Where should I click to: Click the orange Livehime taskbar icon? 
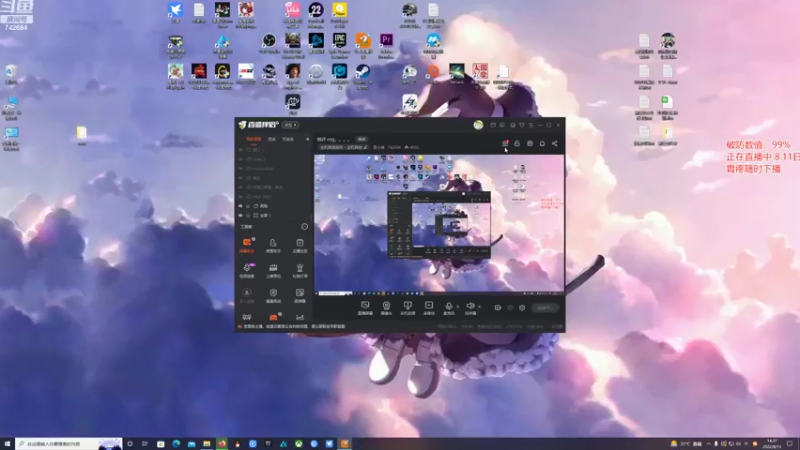(345, 444)
